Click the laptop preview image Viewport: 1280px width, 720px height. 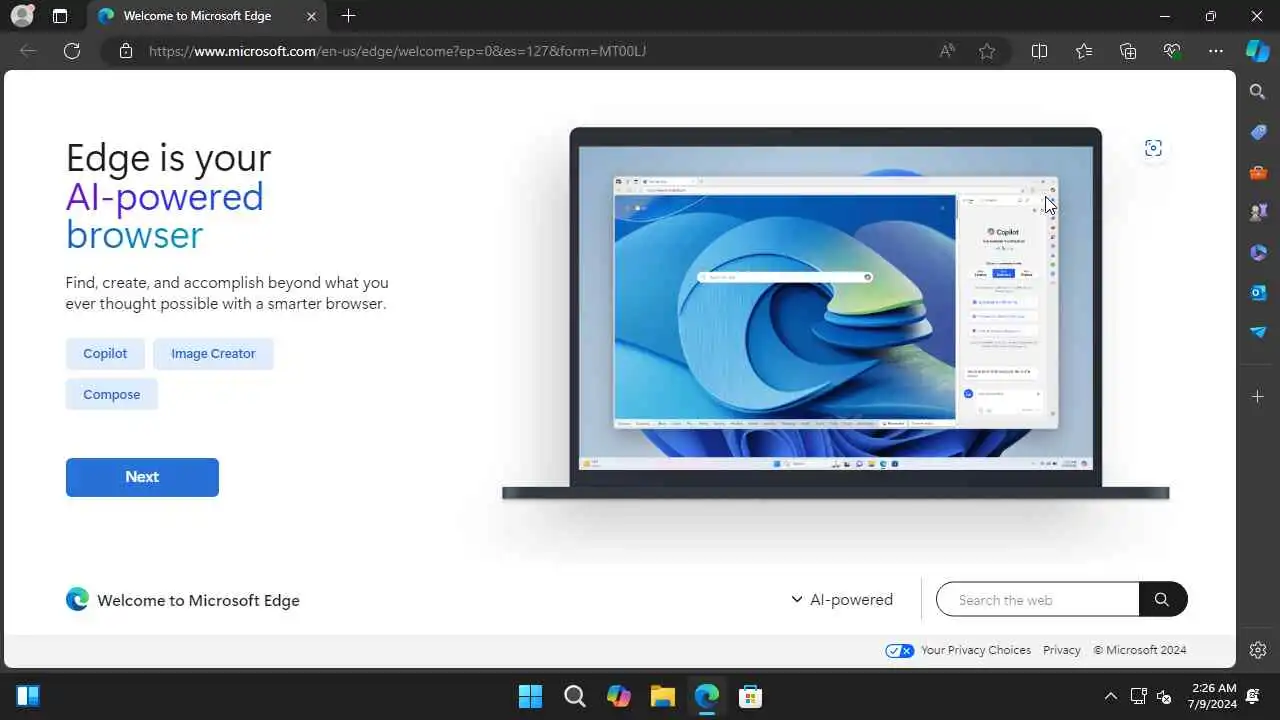point(835,313)
